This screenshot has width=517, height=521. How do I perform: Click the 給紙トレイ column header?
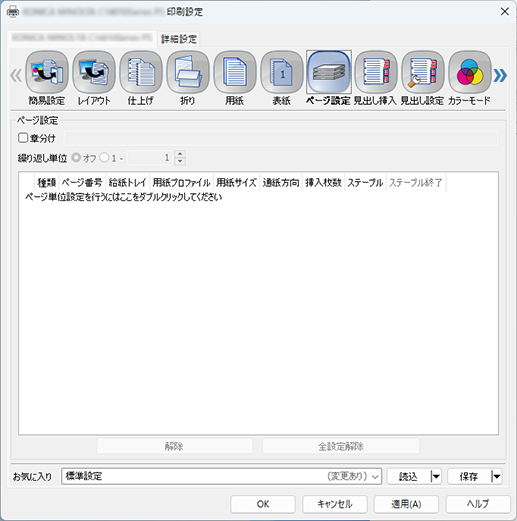click(128, 182)
